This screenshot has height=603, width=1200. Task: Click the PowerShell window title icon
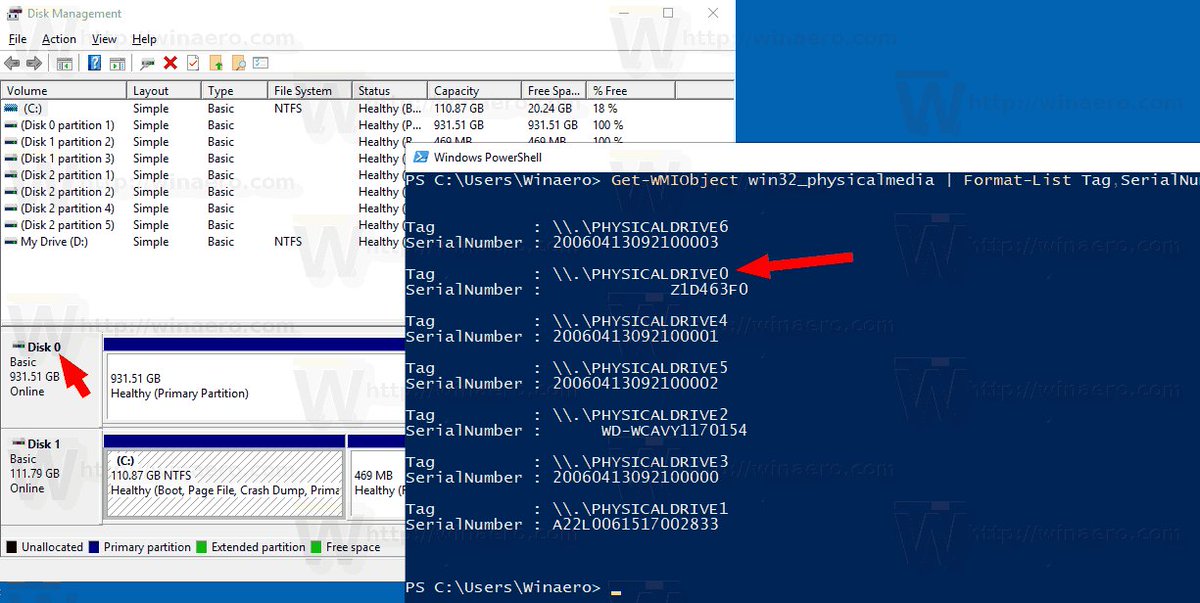pyautogui.click(x=421, y=157)
